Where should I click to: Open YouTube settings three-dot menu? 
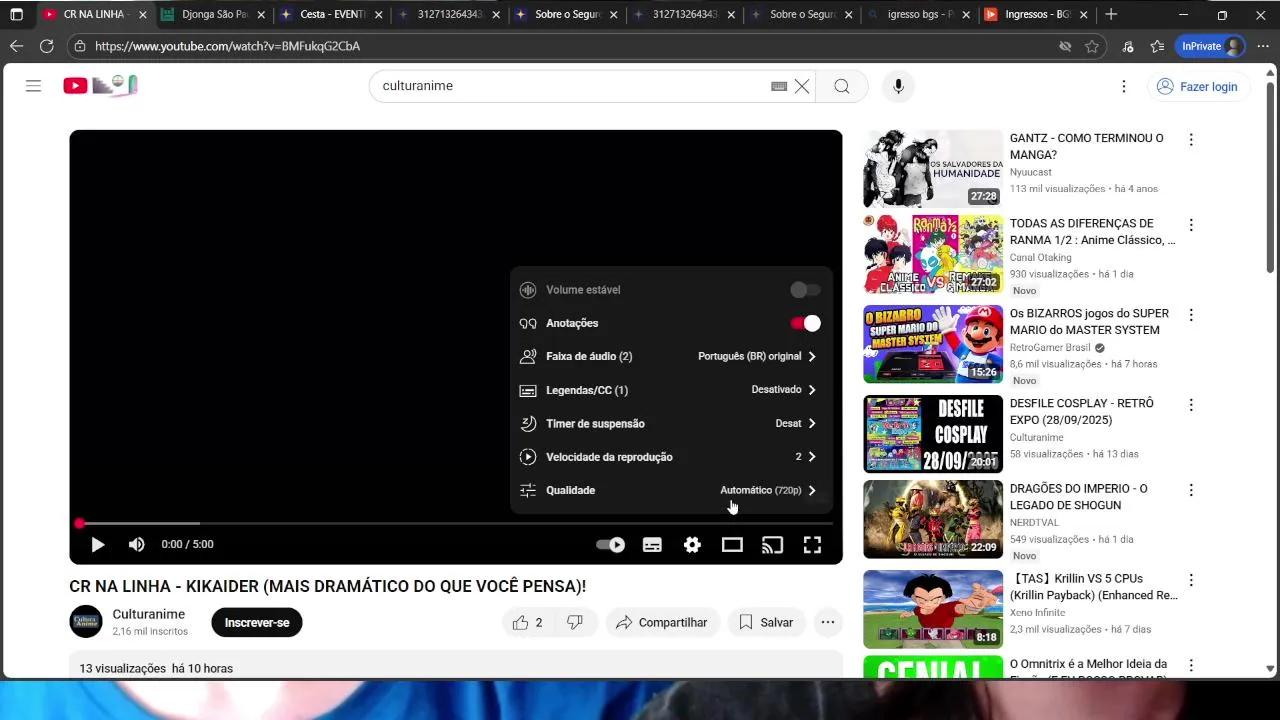[x=1124, y=86]
